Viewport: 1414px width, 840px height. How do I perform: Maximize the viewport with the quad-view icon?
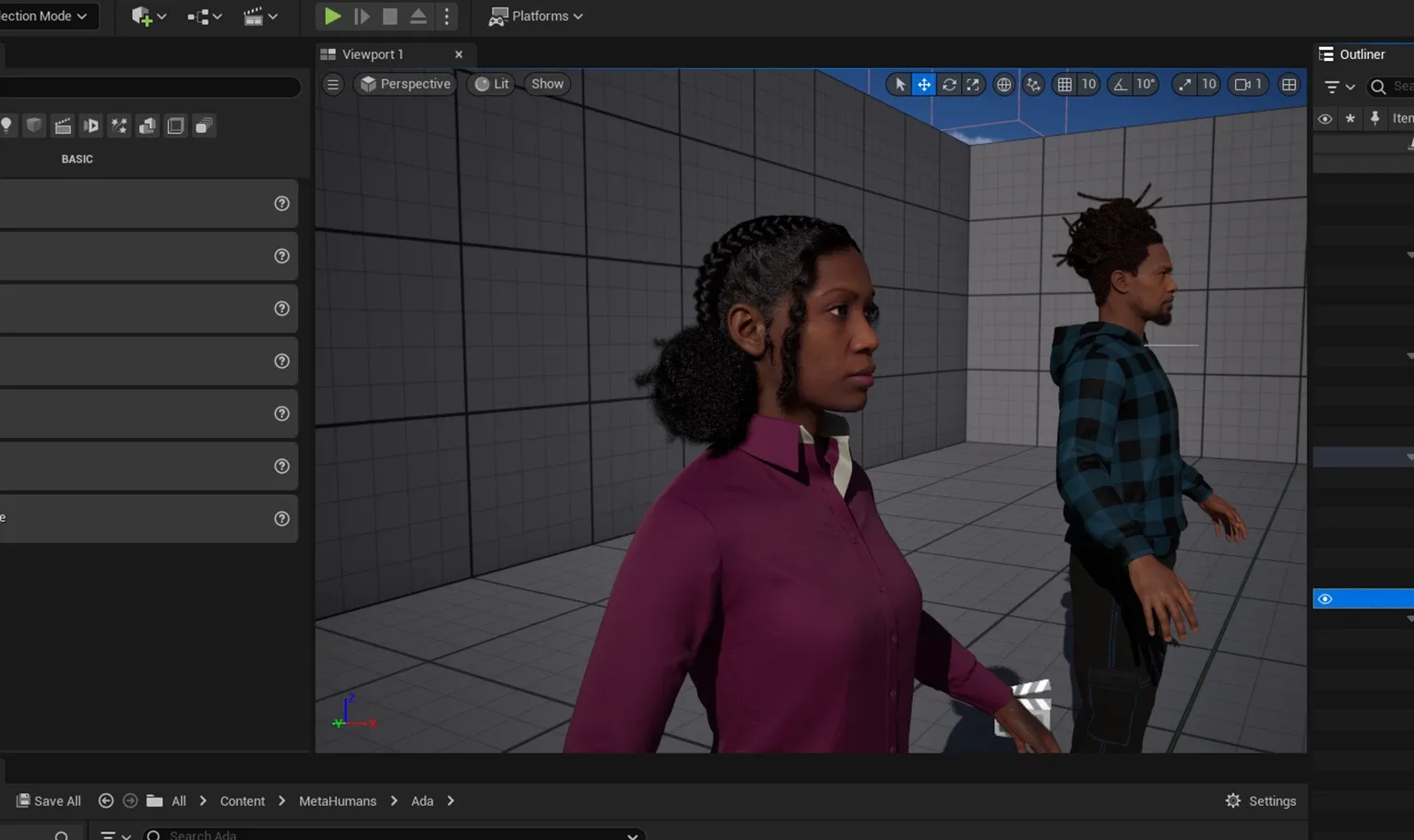tap(1289, 85)
